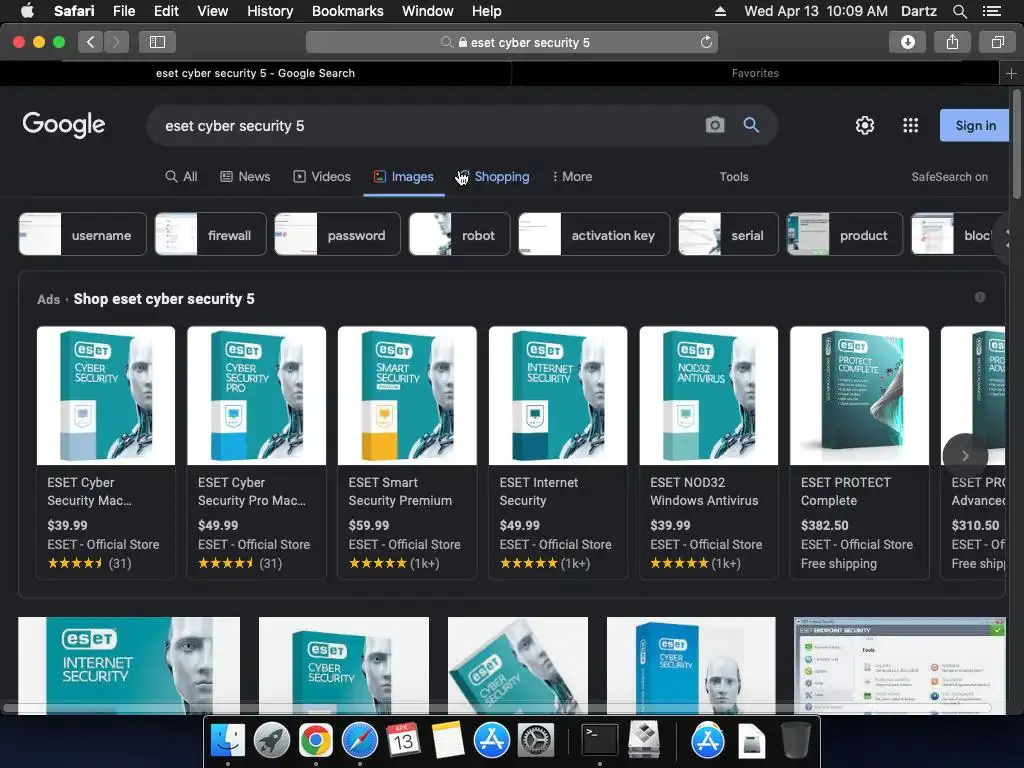Launch Google Chrome from the dock

315,741
